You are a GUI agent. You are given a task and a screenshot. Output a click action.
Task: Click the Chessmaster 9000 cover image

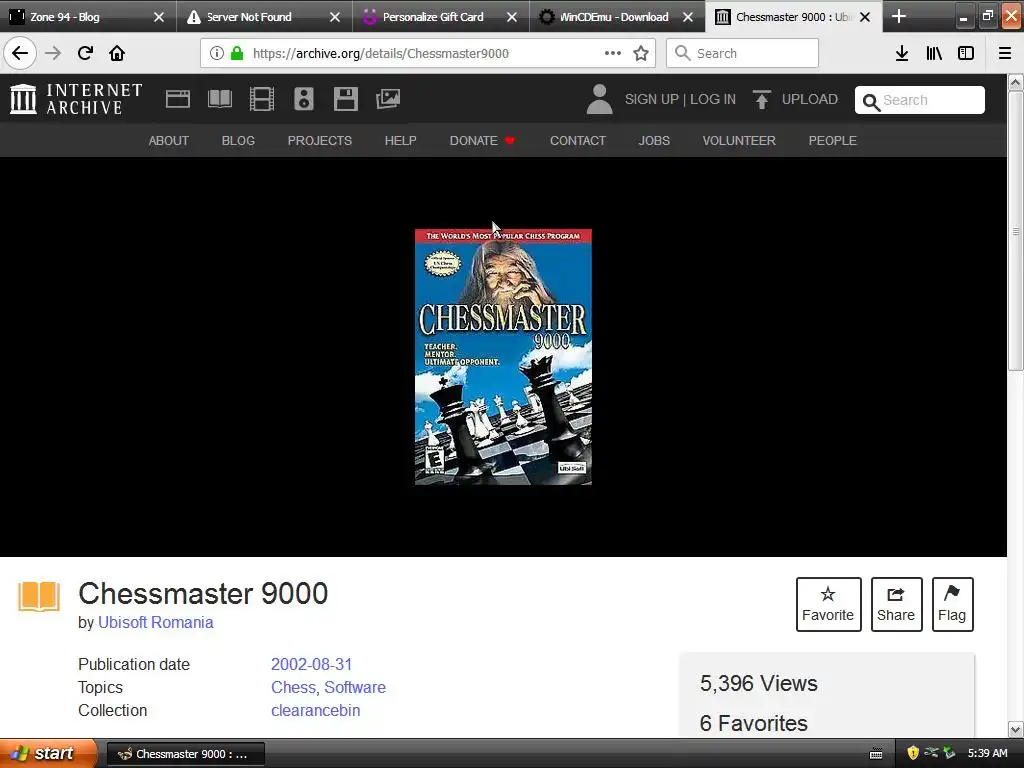click(503, 357)
